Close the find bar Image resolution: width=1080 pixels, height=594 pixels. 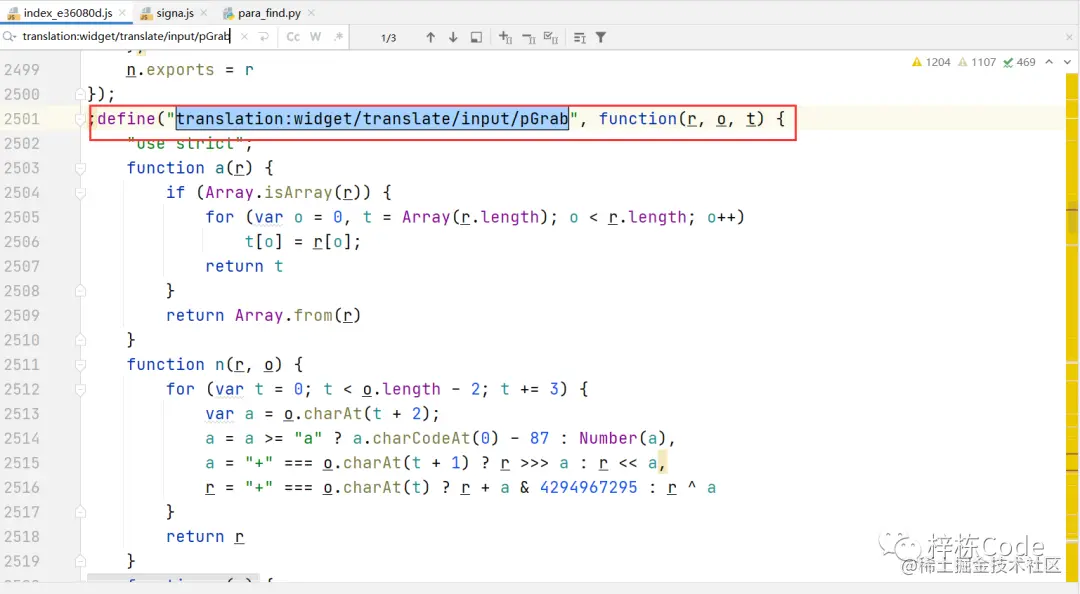click(x=1069, y=37)
